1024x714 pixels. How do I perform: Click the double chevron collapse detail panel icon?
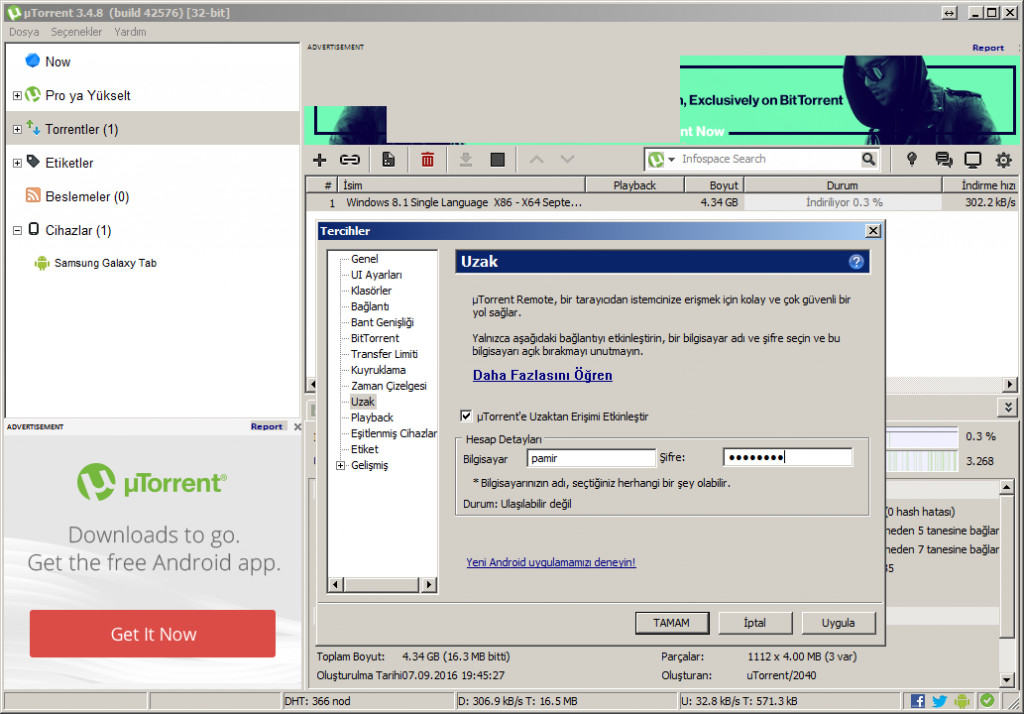[x=1008, y=408]
